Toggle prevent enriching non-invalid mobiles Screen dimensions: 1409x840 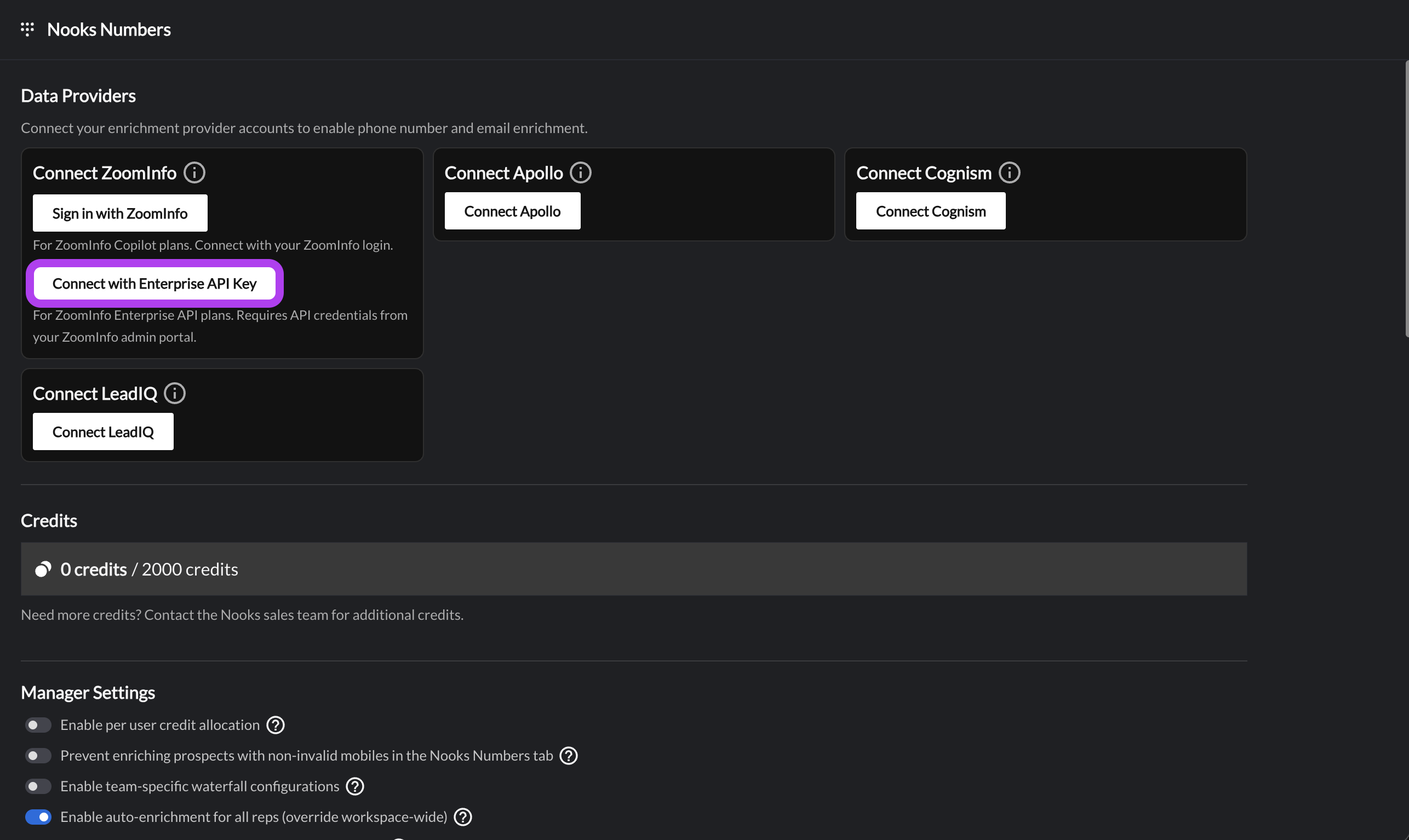[x=38, y=756]
